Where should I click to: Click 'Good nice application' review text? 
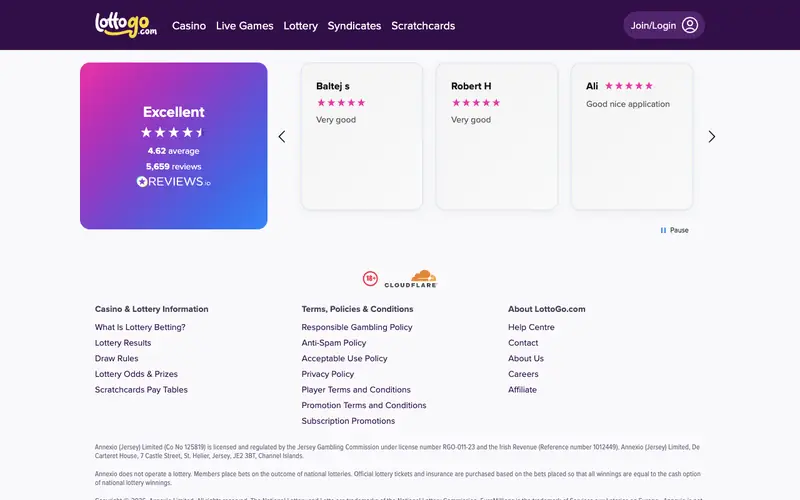[x=628, y=104]
